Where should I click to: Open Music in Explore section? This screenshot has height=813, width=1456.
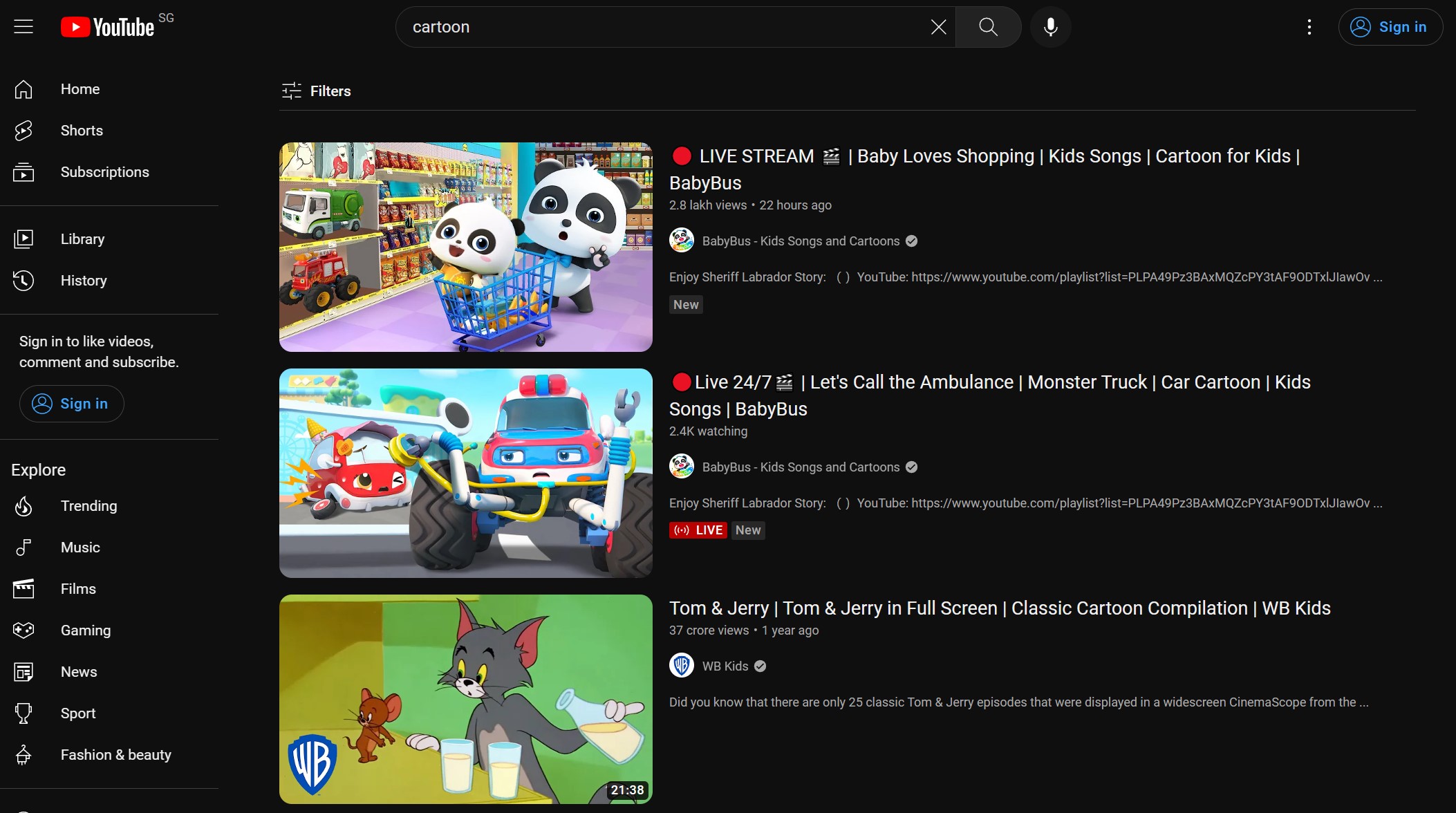point(109,548)
